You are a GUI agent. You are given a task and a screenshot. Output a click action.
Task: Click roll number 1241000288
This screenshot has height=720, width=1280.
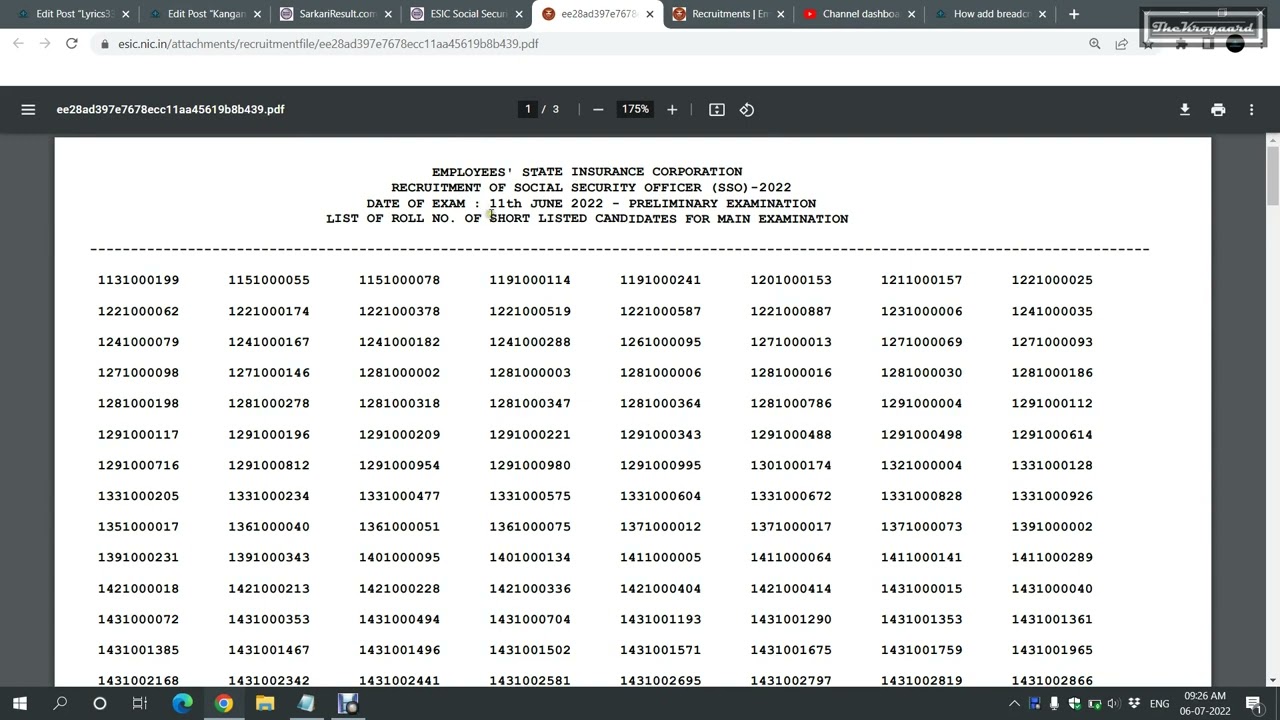tap(530, 342)
